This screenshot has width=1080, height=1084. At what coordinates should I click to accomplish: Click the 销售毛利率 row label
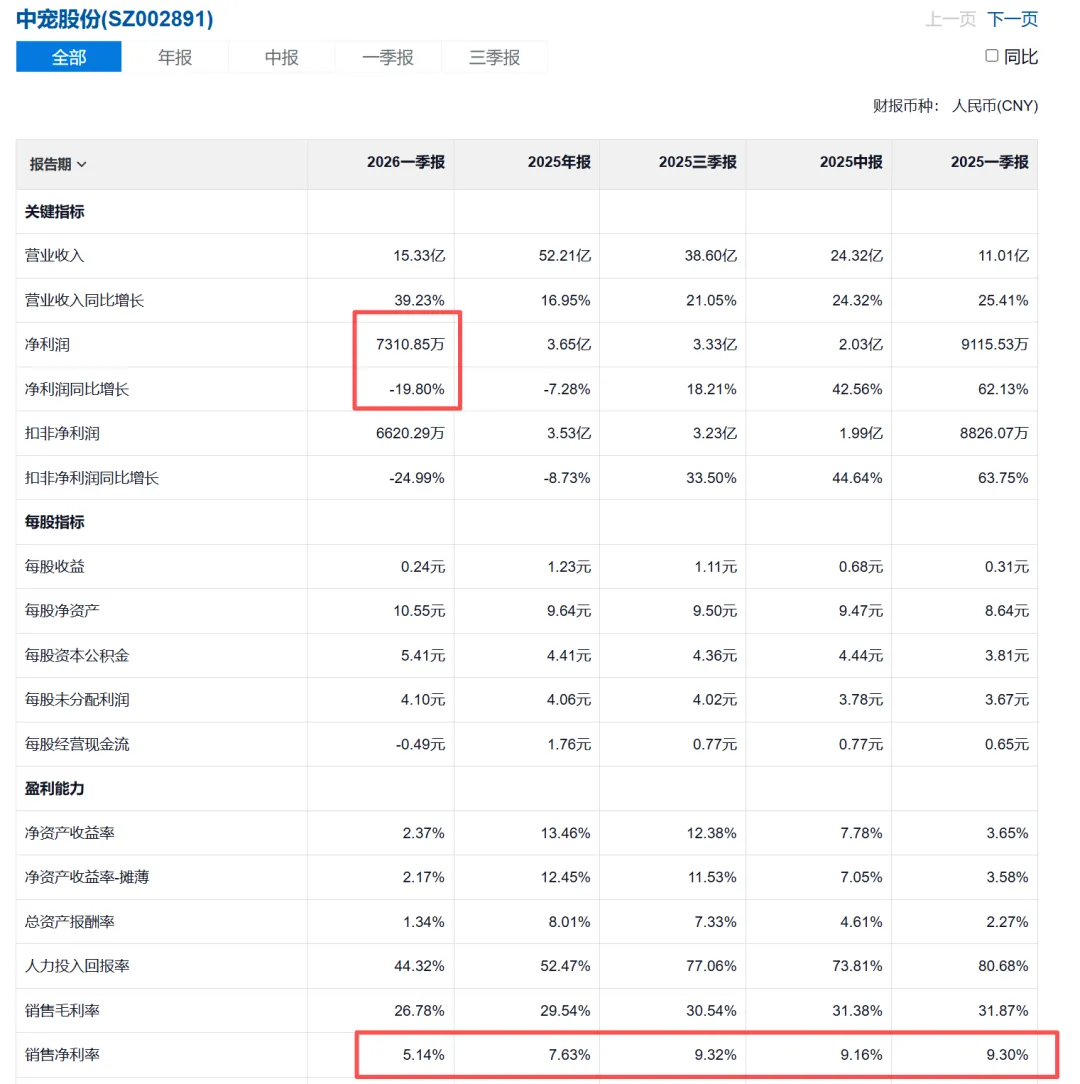click(62, 1011)
